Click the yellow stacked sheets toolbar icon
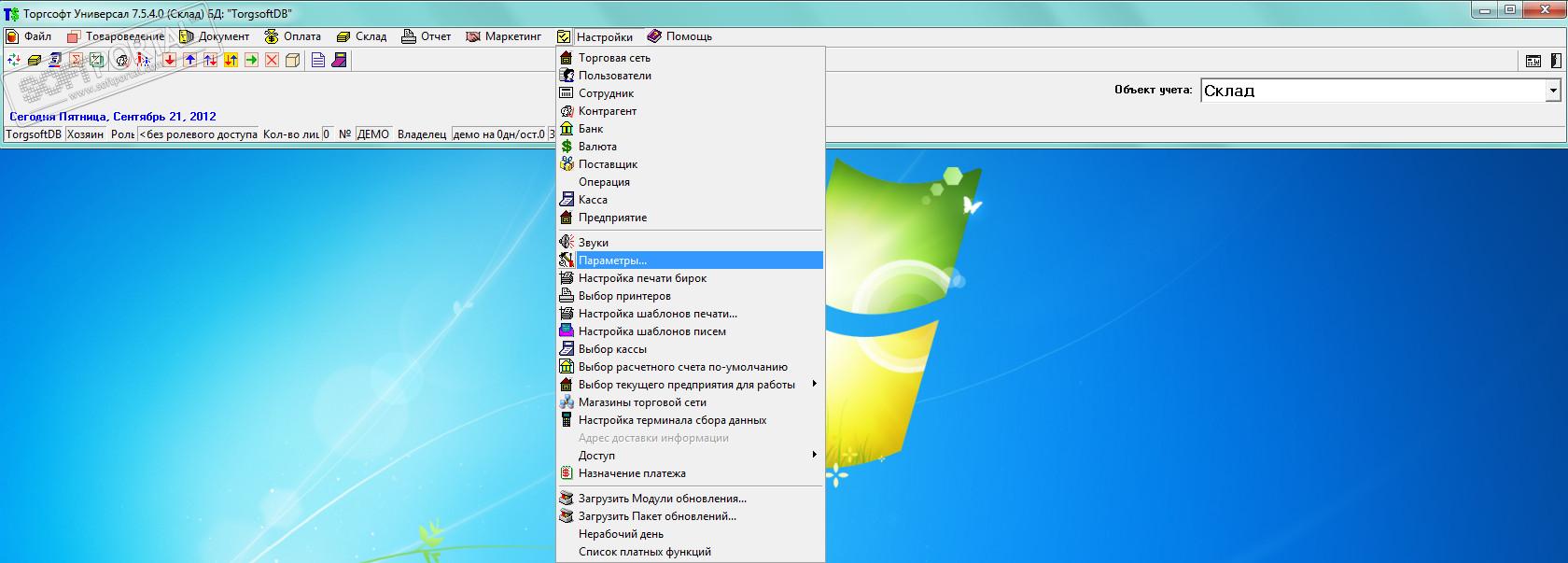This screenshot has height=563, width=1568. point(35,60)
